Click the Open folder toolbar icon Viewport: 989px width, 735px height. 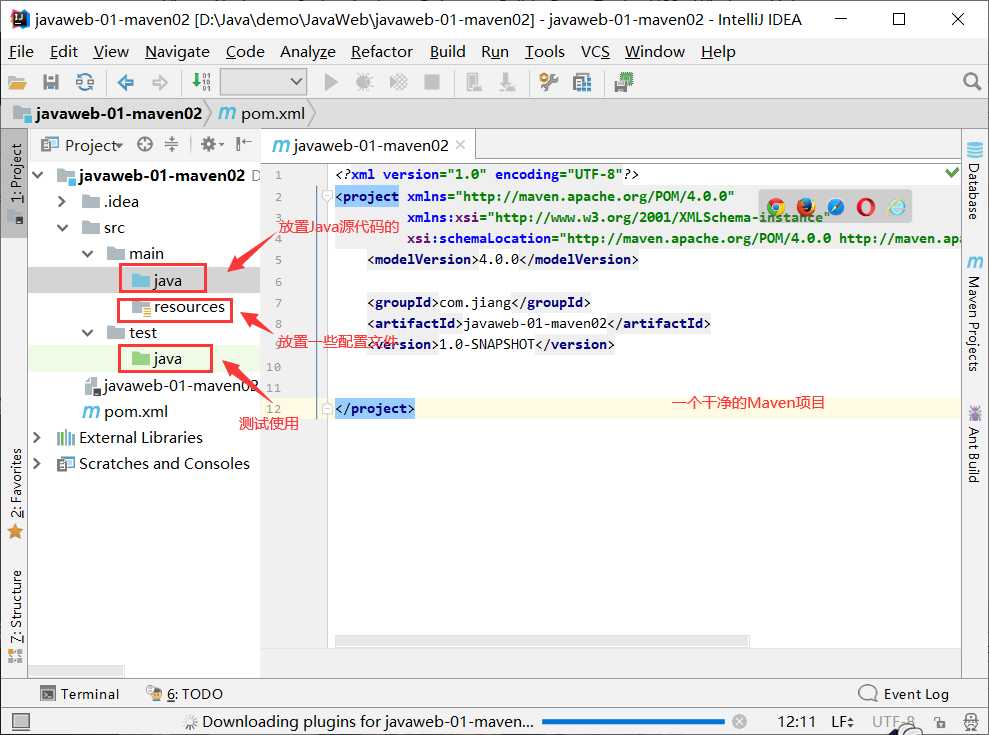(17, 82)
